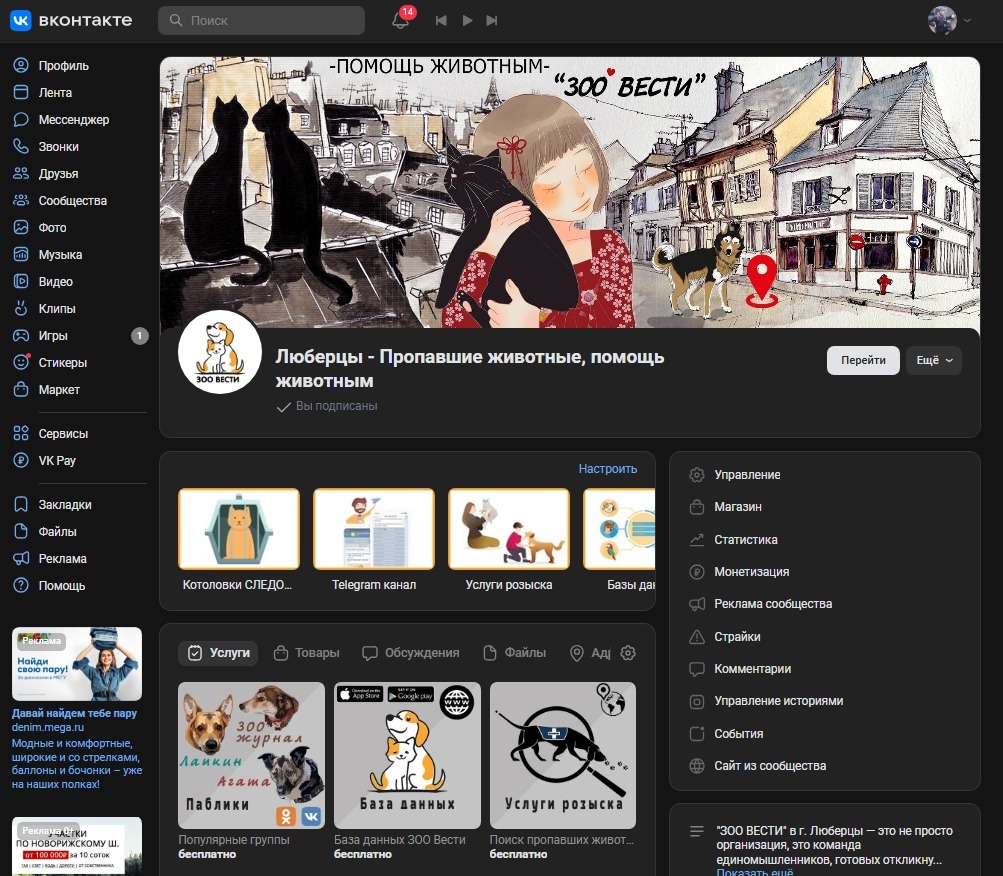Click the Настроить link
Viewport: 1003px width, 876px height.
[608, 468]
